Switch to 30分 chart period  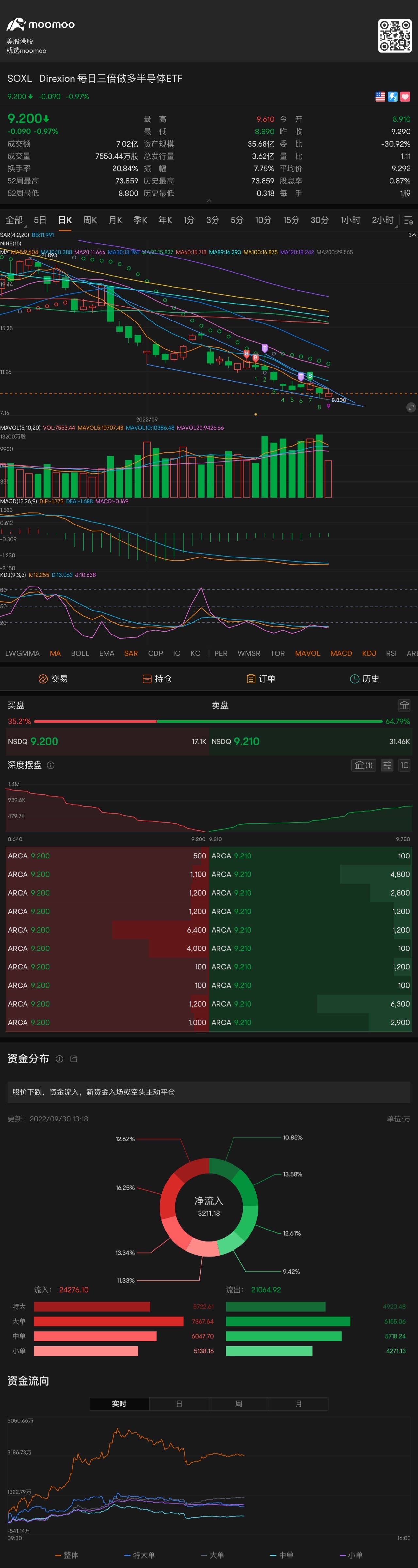coord(319,220)
